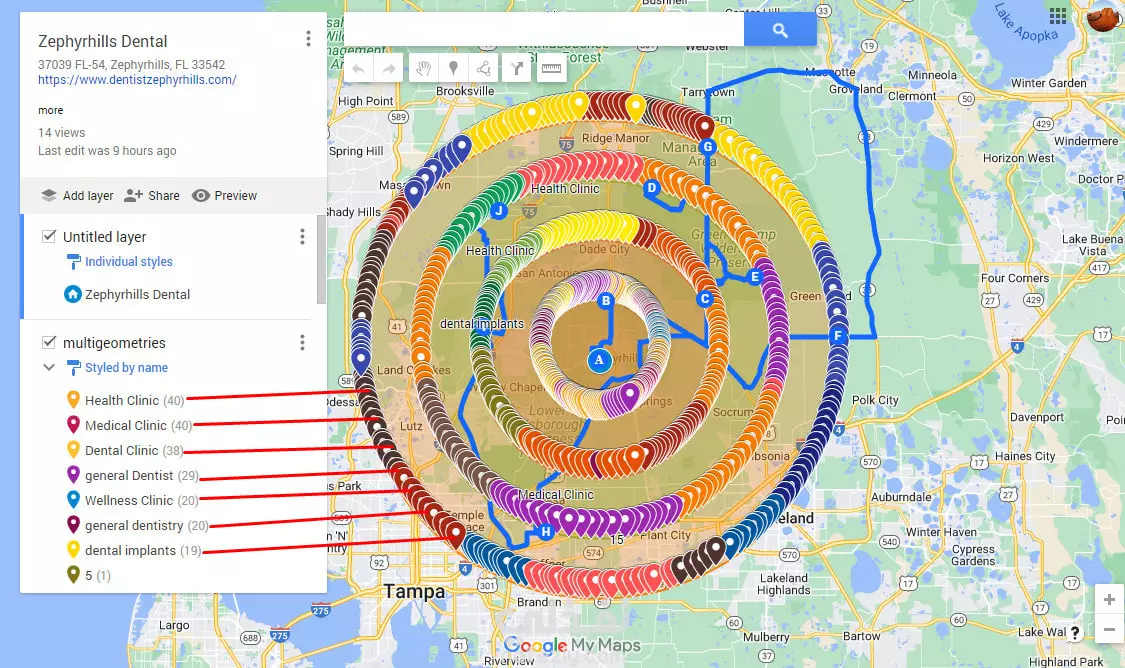
Task: Open the map help question mark
Action: [1075, 632]
